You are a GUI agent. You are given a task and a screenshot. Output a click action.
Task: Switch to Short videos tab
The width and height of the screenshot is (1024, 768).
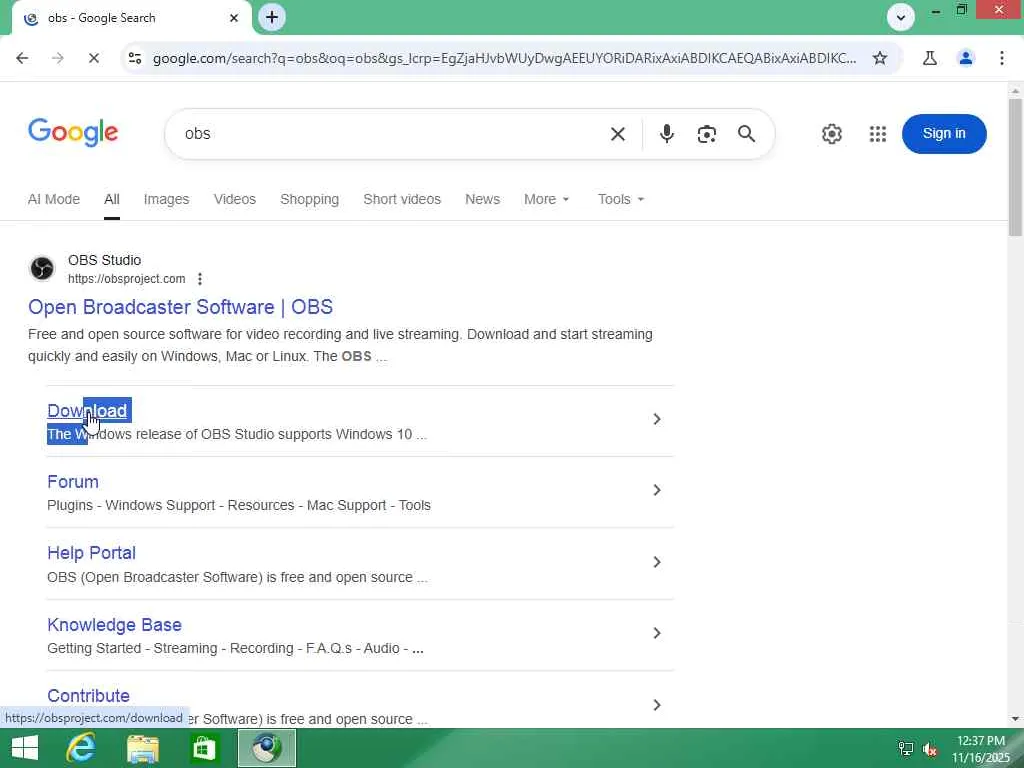pyautogui.click(x=402, y=199)
